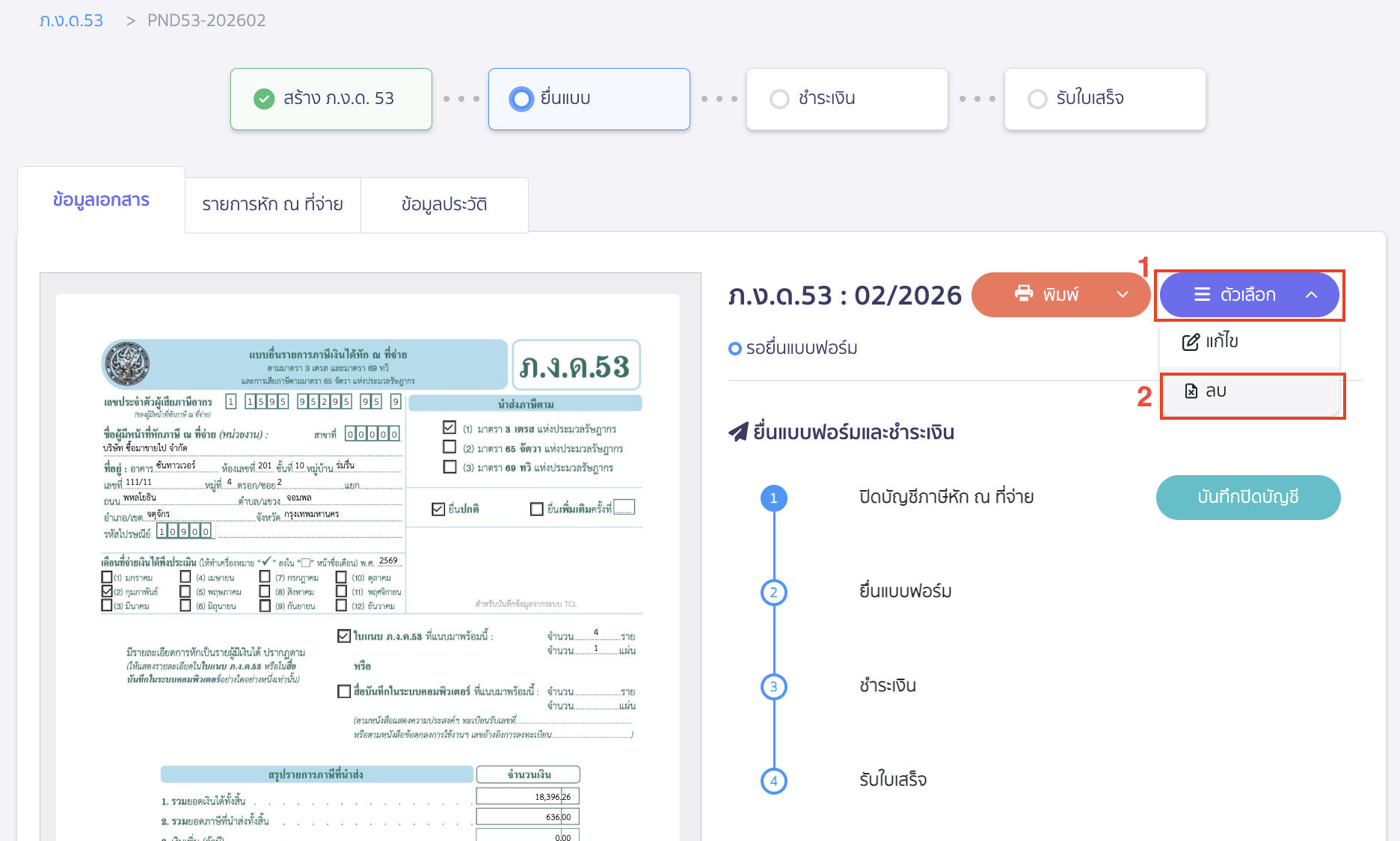The width and height of the screenshot is (1400, 841).
Task: Switch to รายการหัก ณ ที่จ่าย tab
Action: click(x=272, y=204)
